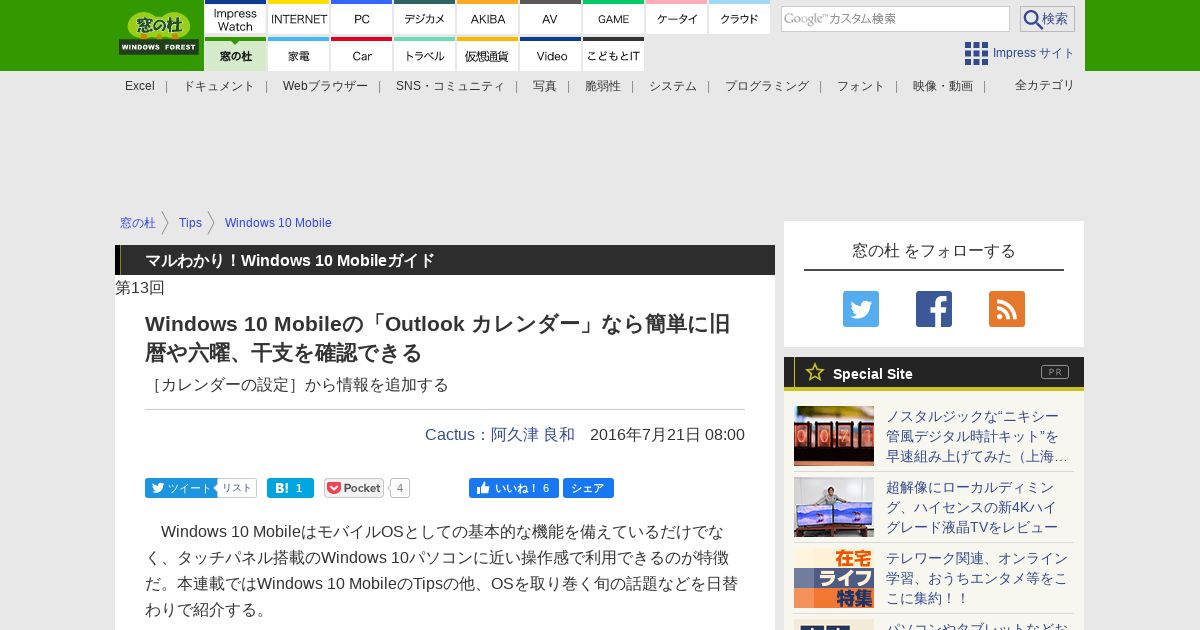Click the Windows 10 Mobile breadcrumb link
Image resolution: width=1200 pixels, height=630 pixels.
278,223
